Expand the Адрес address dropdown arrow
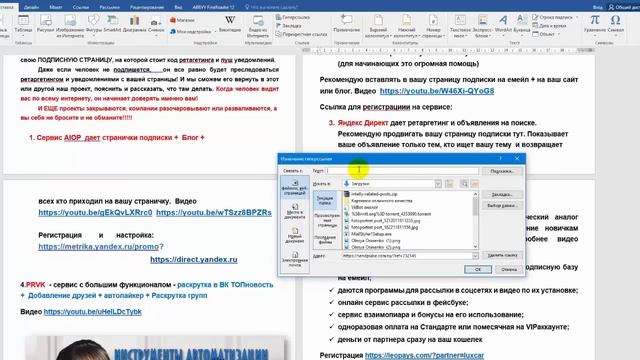The height and width of the screenshot is (360, 640). point(475,256)
